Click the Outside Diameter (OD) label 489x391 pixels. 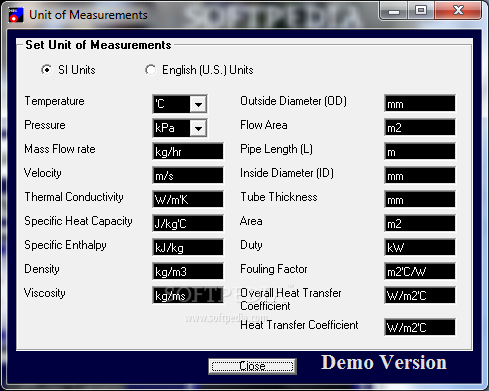coord(293,101)
